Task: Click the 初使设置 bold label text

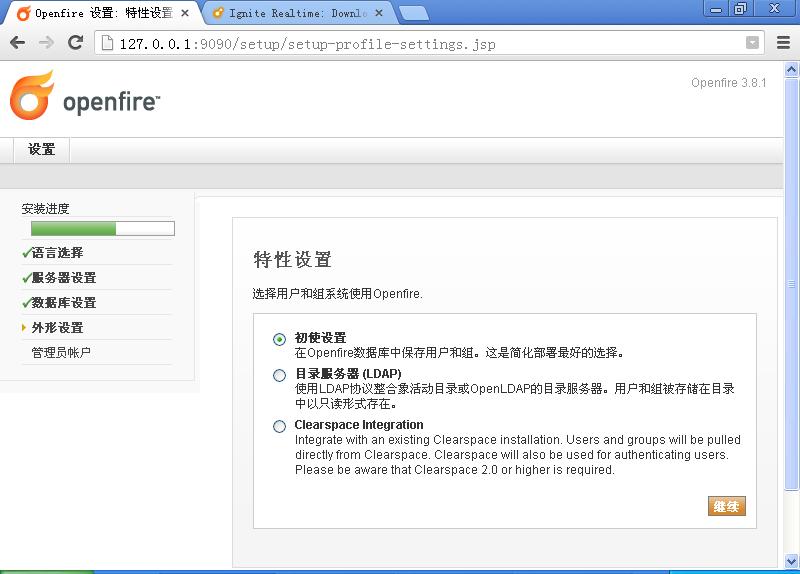Action: point(320,337)
